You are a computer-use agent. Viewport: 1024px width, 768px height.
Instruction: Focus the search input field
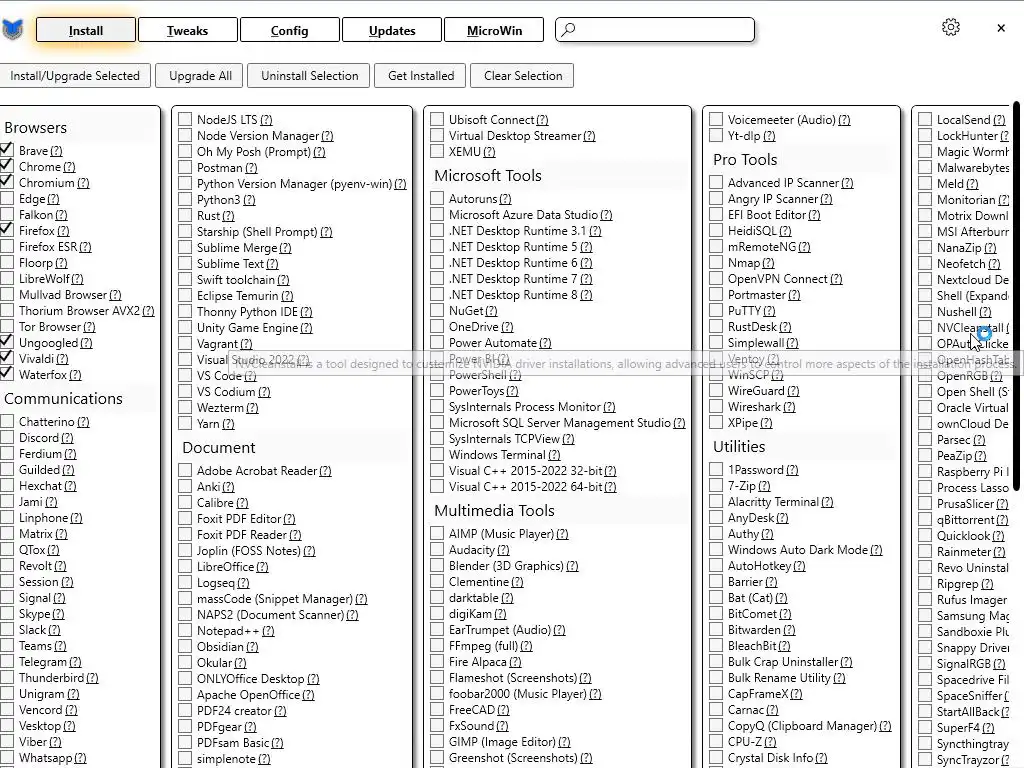[x=655, y=29]
